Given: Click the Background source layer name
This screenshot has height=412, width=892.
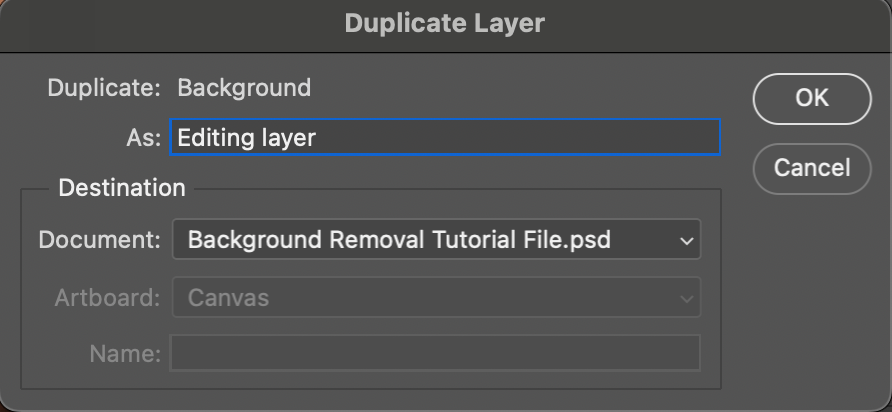Looking at the screenshot, I should click(244, 88).
